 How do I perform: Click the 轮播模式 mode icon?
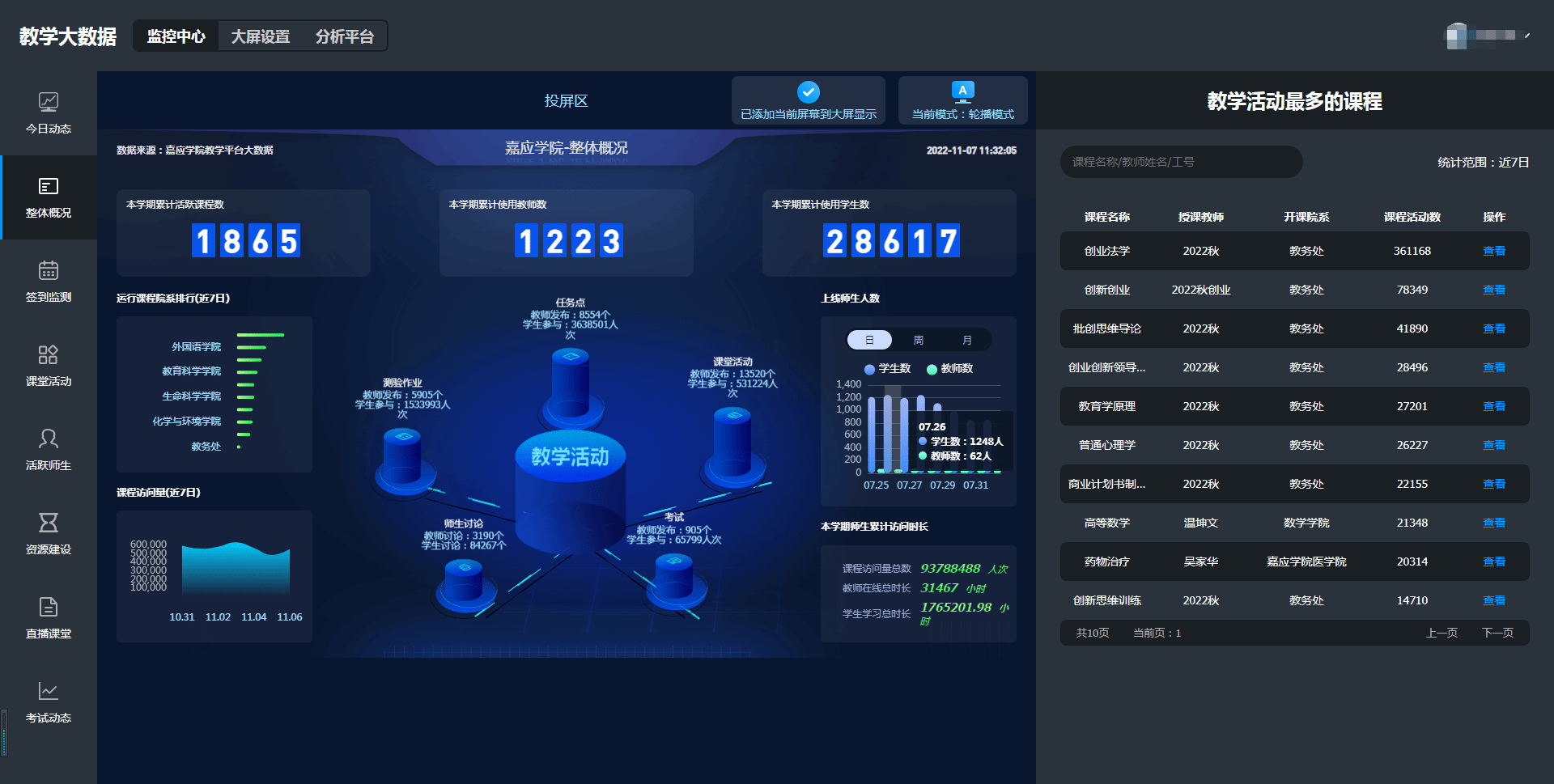(962, 91)
